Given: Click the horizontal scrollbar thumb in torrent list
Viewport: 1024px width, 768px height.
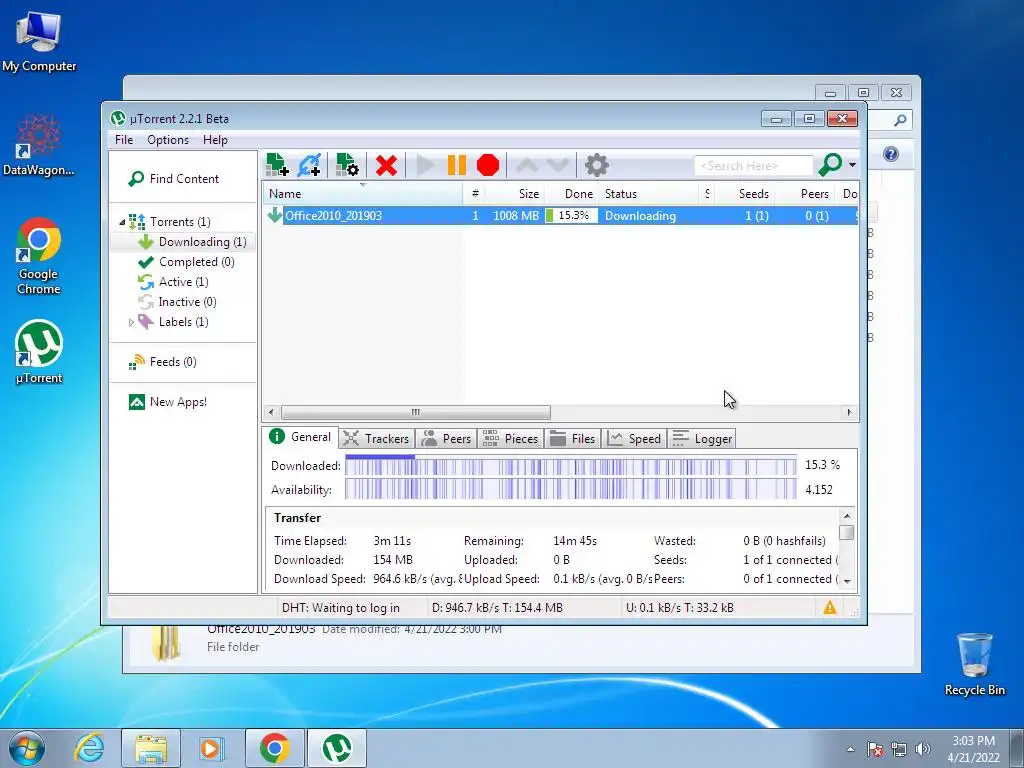Looking at the screenshot, I should [x=416, y=412].
